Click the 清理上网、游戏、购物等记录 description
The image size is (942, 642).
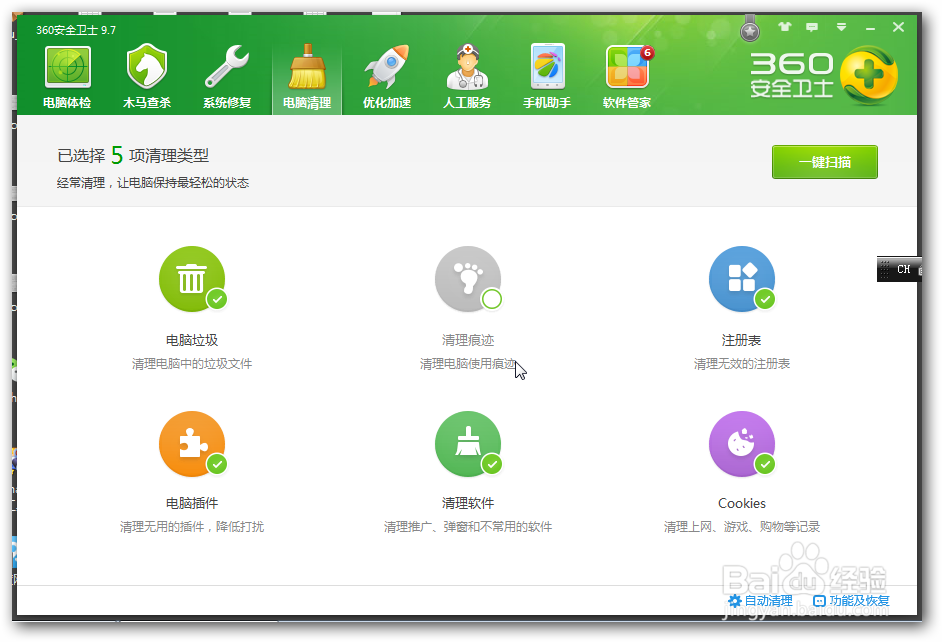[x=742, y=527]
